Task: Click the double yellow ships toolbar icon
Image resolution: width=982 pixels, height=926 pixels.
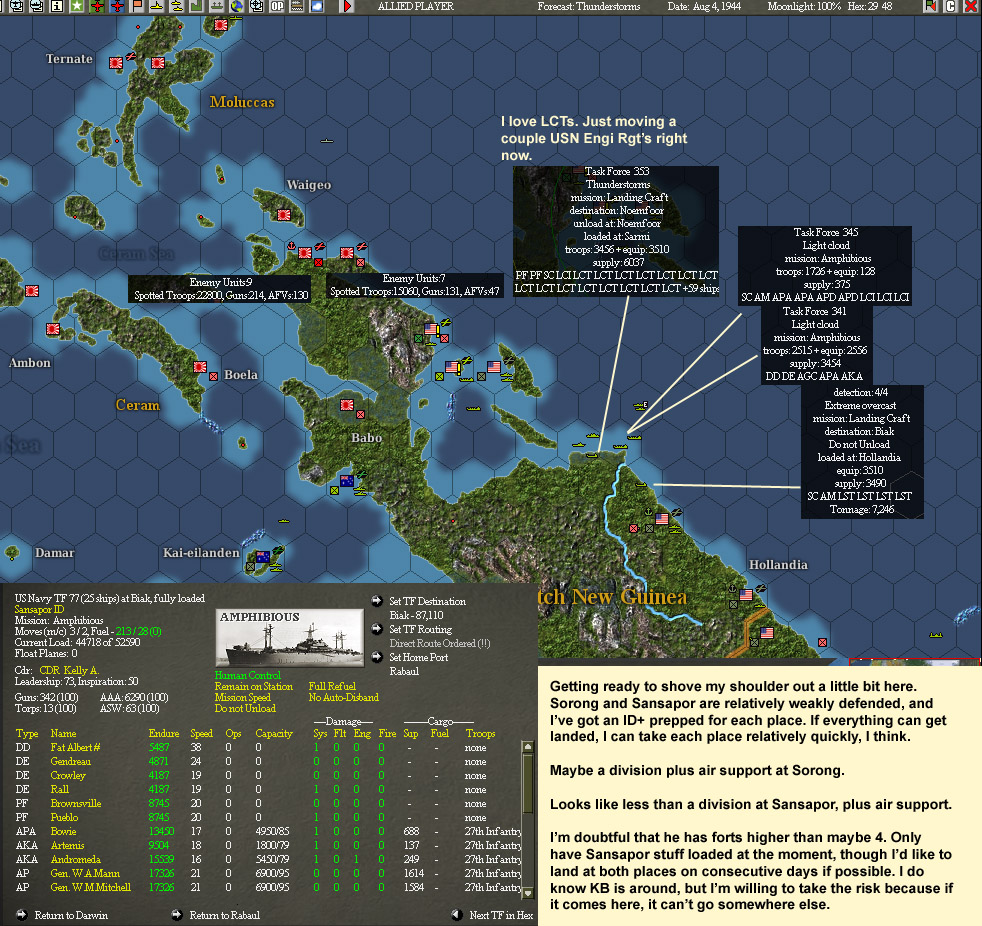Action: pyautogui.click(x=177, y=6)
